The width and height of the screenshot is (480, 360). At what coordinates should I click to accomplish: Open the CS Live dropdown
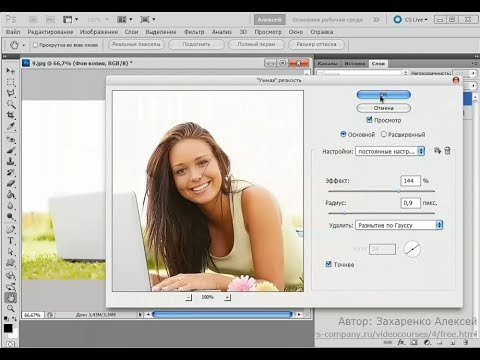click(411, 20)
